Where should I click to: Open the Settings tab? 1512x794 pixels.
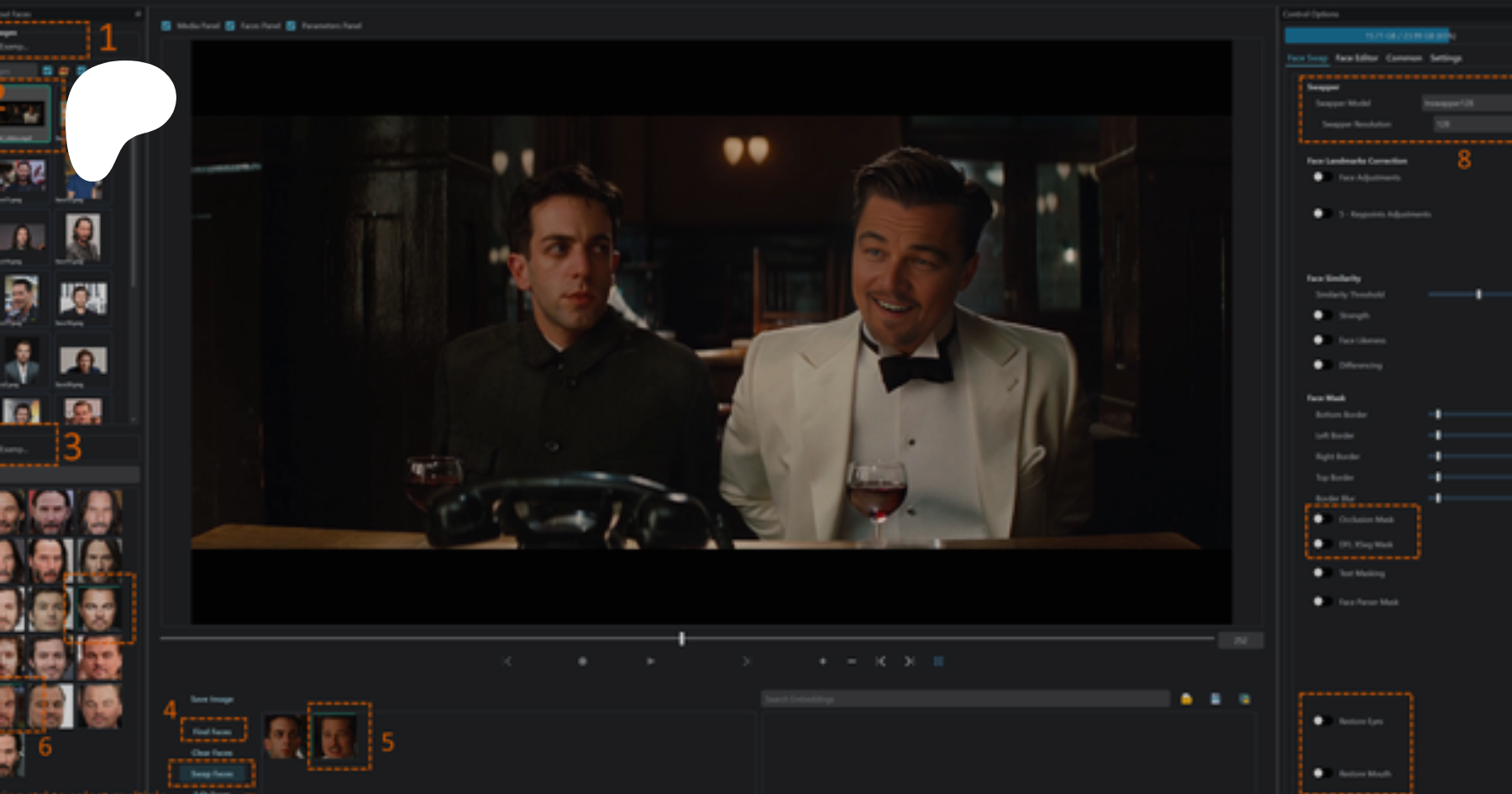coord(1446,58)
